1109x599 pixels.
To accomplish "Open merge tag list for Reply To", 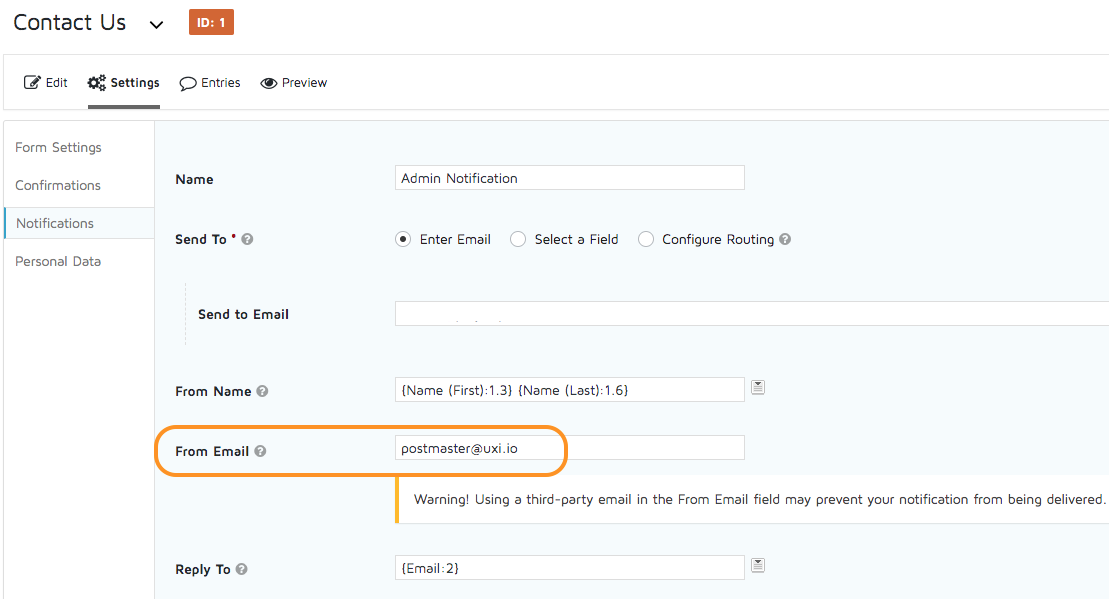I will click(757, 565).
